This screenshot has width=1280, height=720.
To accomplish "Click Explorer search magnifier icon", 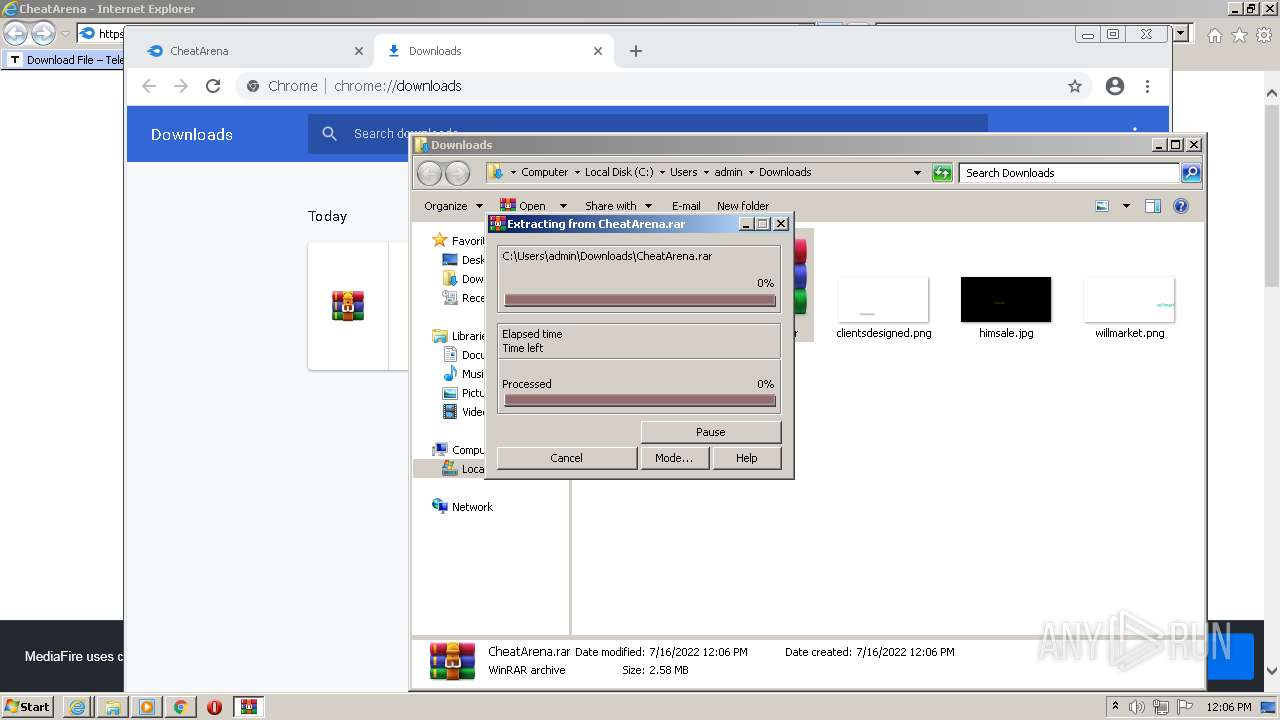I will tap(1190, 173).
